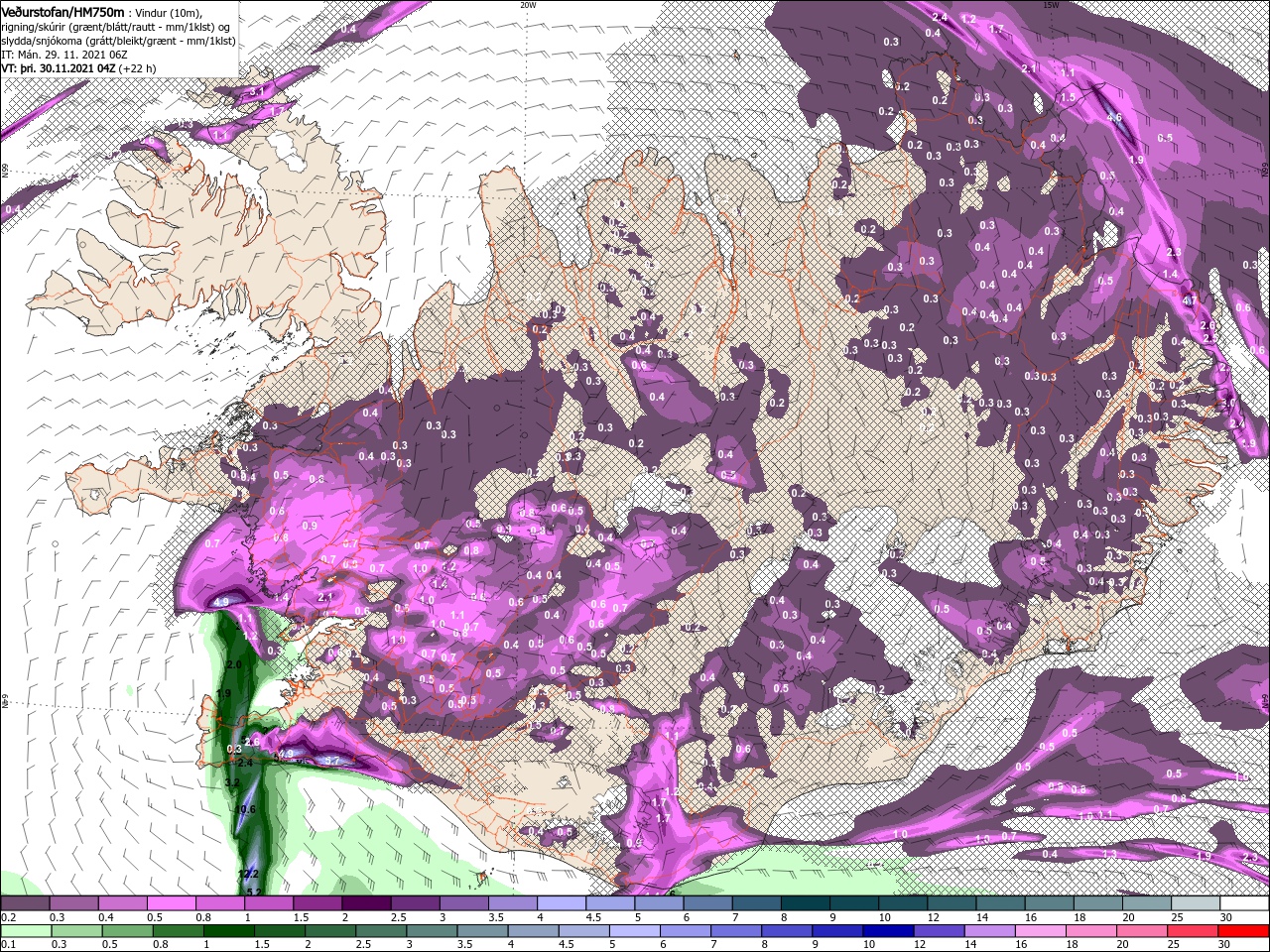
Task: Click the Veðurstofan/HM750m title text
Action: (63, 10)
